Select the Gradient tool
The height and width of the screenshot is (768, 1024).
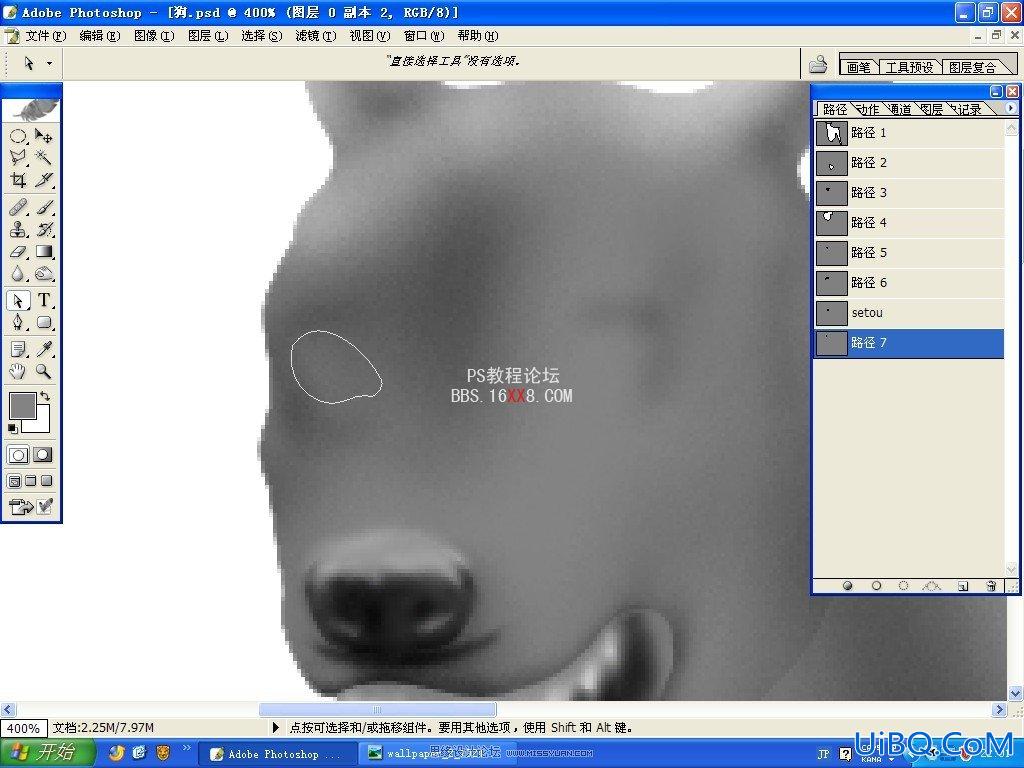pos(43,251)
